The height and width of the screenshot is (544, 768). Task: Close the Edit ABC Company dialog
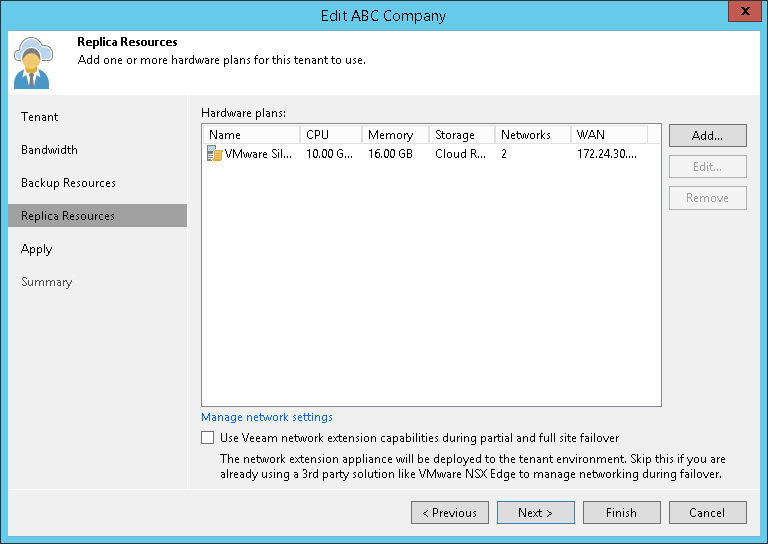pyautogui.click(x=745, y=11)
